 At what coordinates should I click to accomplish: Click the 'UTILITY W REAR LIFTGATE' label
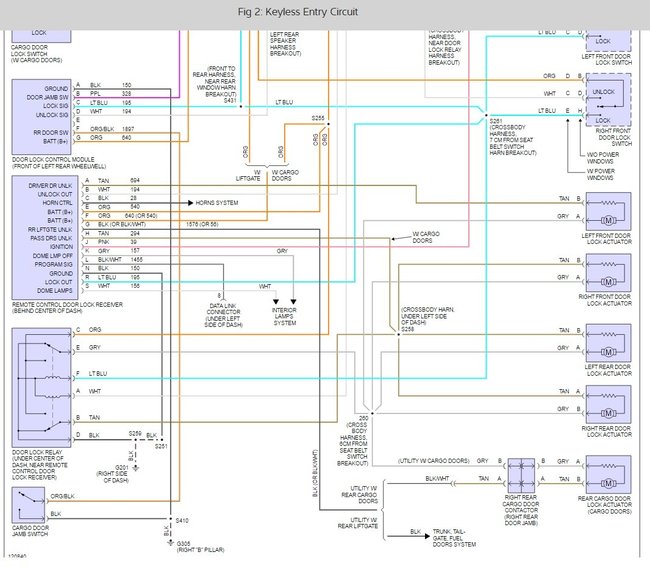click(358, 523)
